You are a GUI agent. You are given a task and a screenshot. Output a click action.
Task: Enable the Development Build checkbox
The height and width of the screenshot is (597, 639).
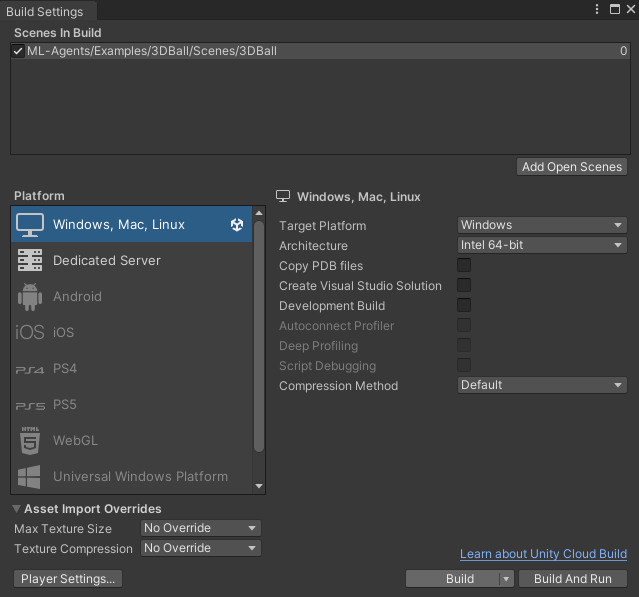[464, 305]
